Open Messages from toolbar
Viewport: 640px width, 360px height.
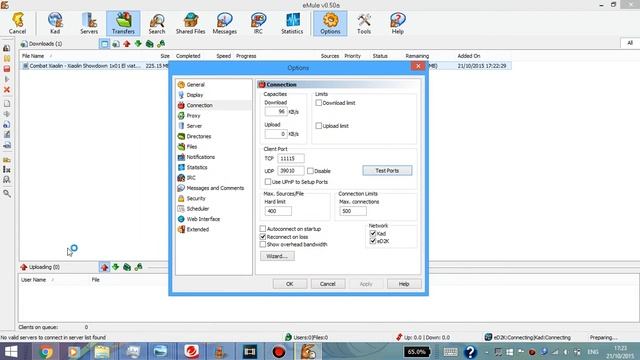click(224, 23)
